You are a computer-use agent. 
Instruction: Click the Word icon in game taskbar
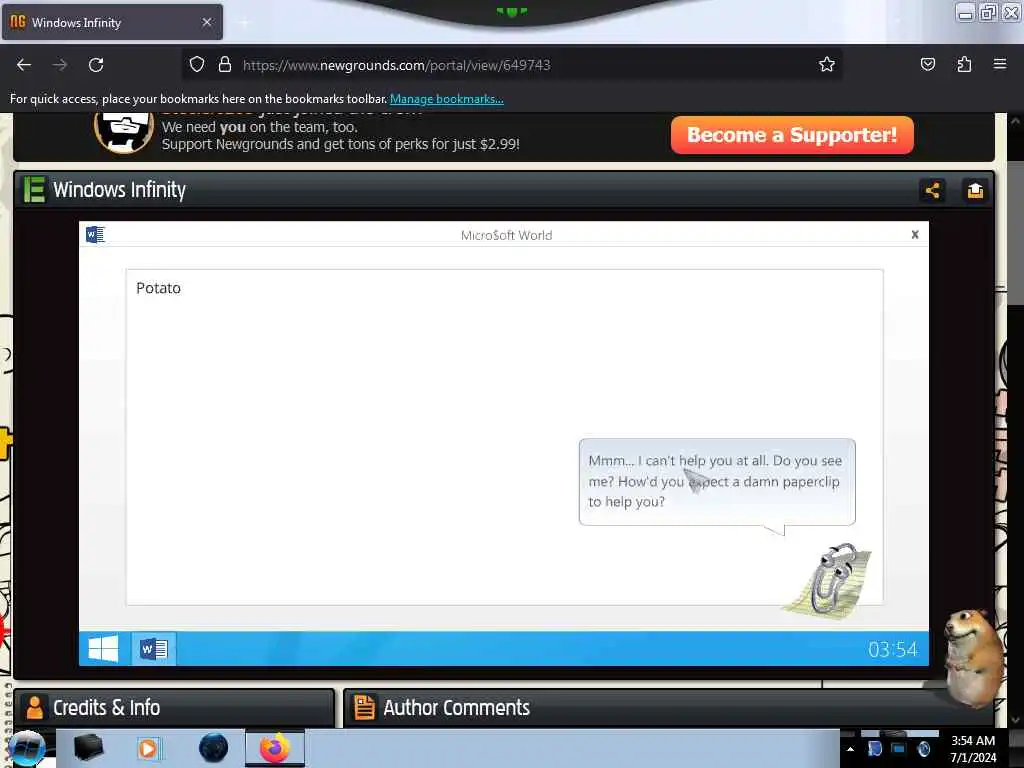click(x=154, y=648)
